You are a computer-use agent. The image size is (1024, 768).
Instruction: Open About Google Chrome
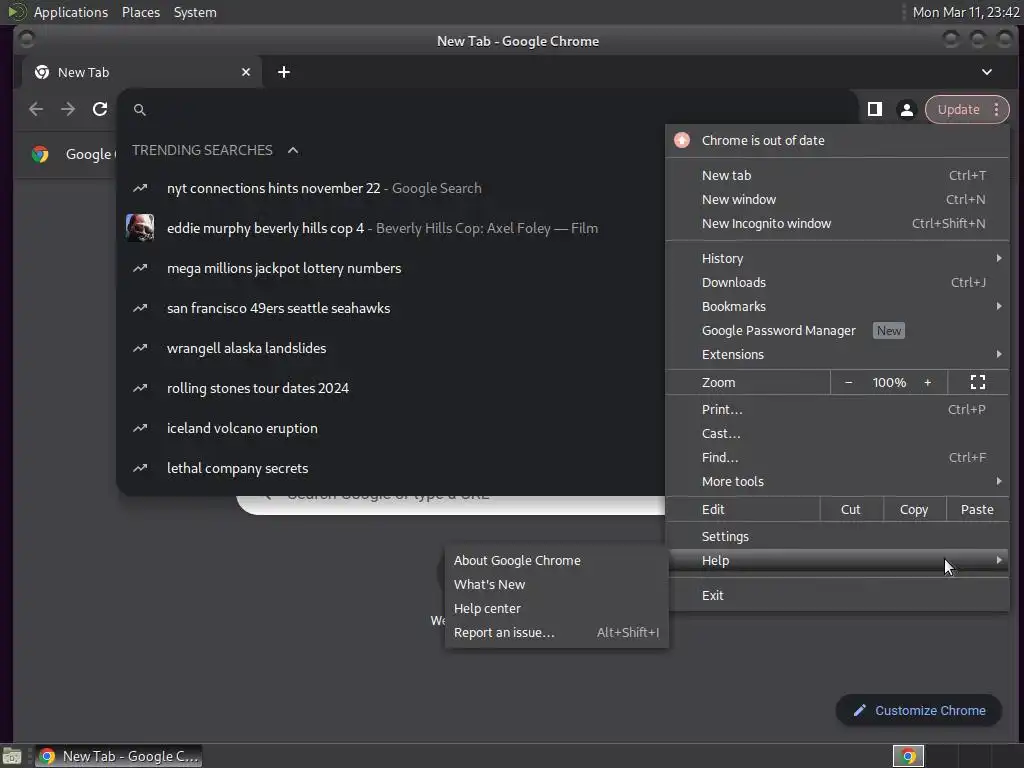556,560
